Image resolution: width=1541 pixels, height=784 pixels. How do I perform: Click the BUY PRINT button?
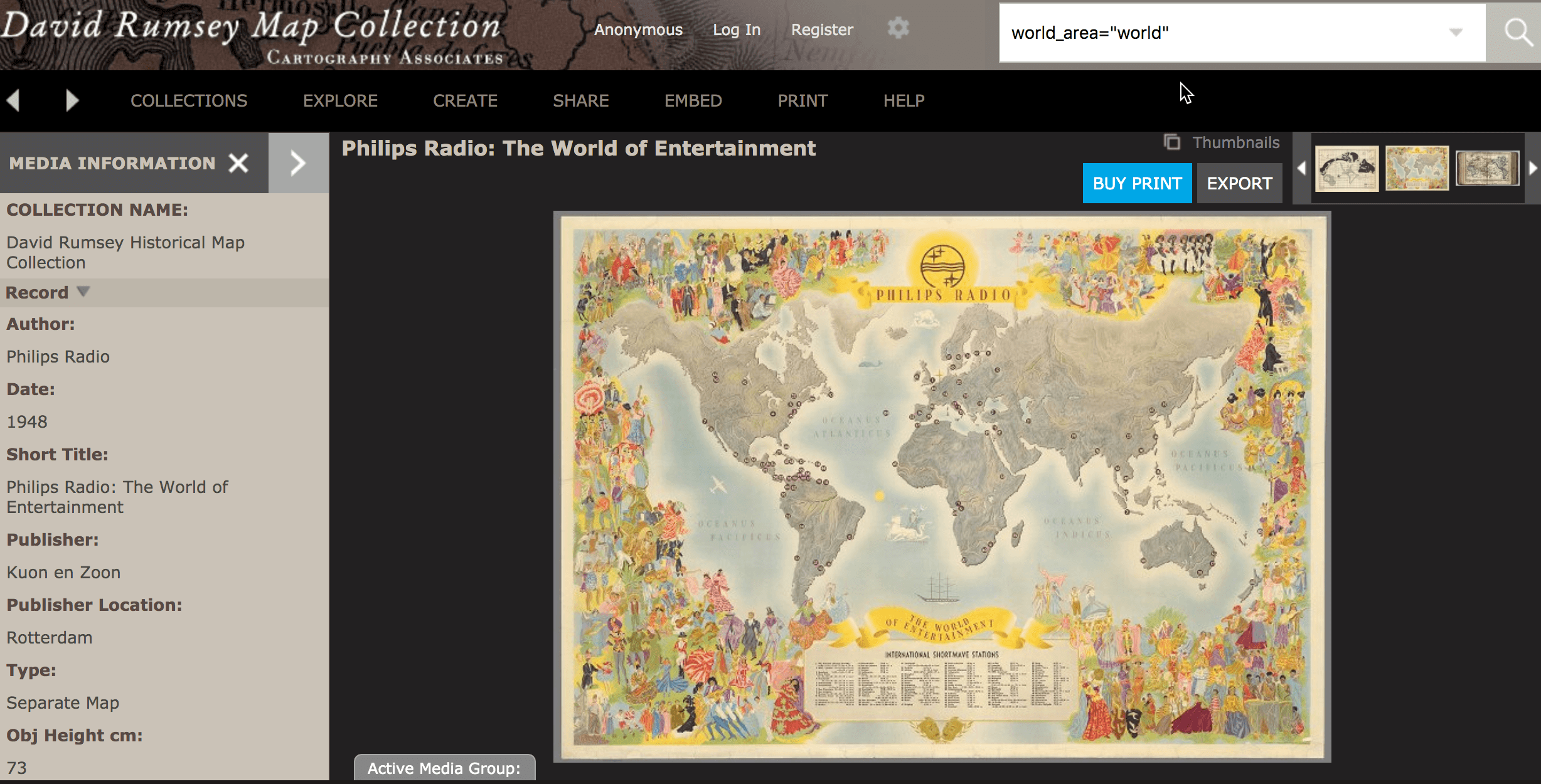[1137, 183]
